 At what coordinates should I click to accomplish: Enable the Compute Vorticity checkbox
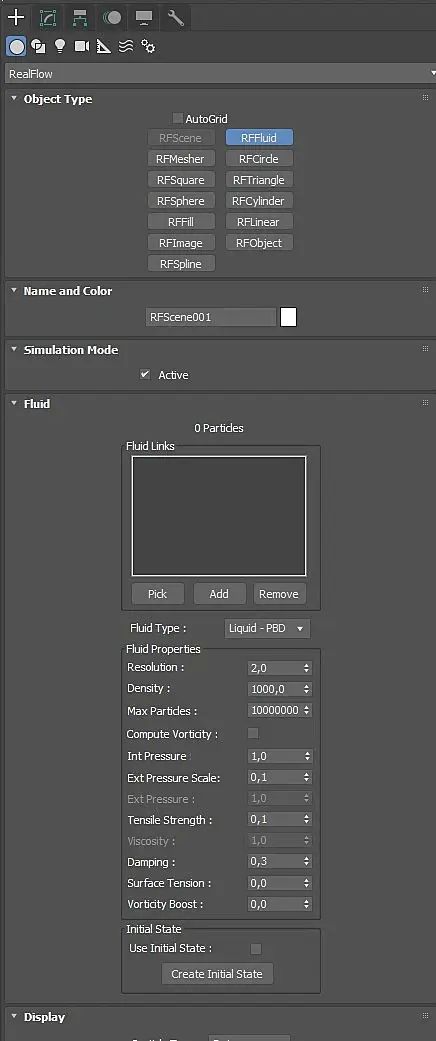[x=253, y=734]
